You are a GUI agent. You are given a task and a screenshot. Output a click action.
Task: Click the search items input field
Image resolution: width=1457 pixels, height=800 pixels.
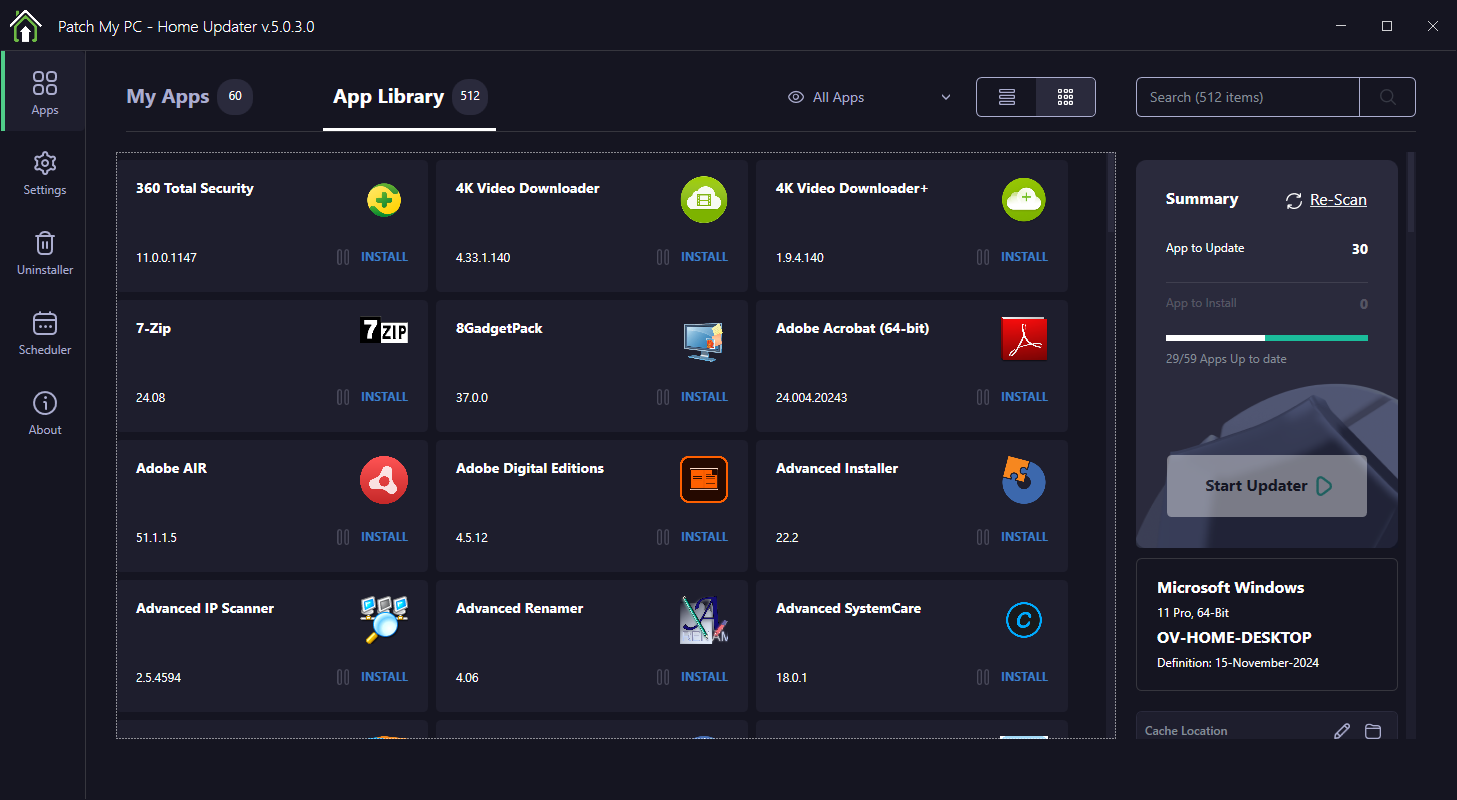pos(1248,97)
